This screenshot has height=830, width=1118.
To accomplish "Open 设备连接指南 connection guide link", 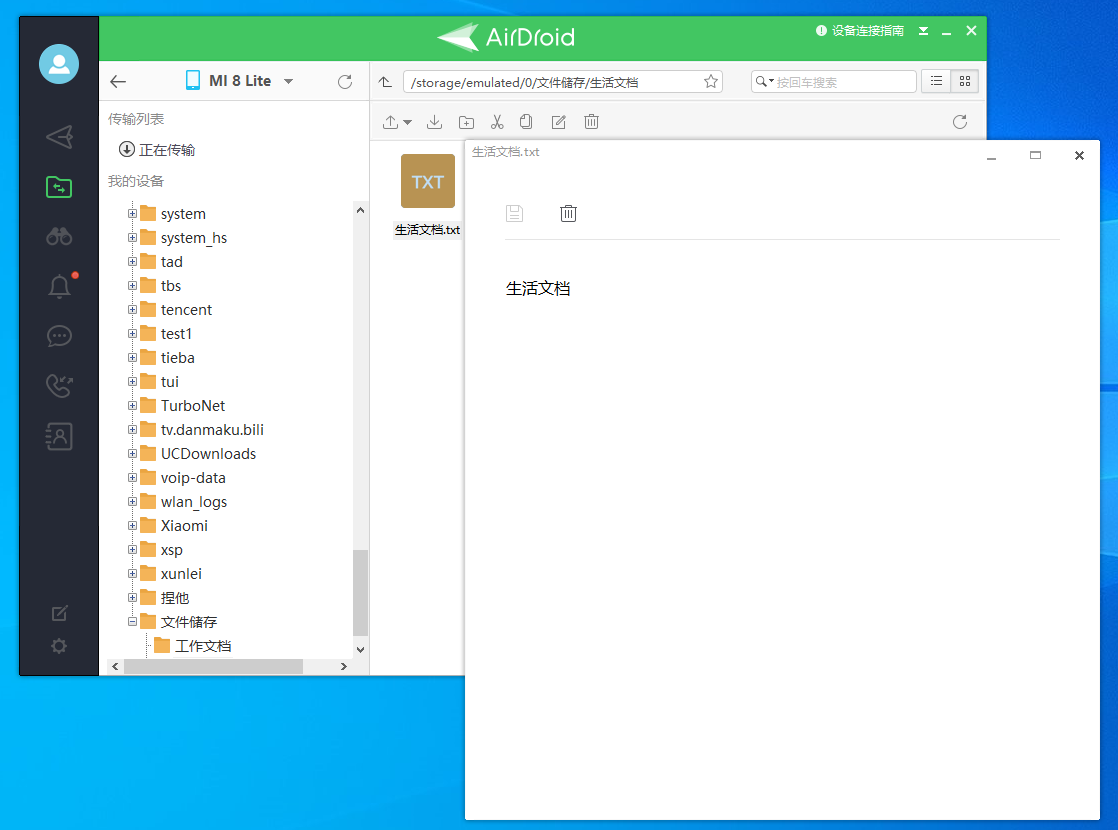I will (860, 31).
